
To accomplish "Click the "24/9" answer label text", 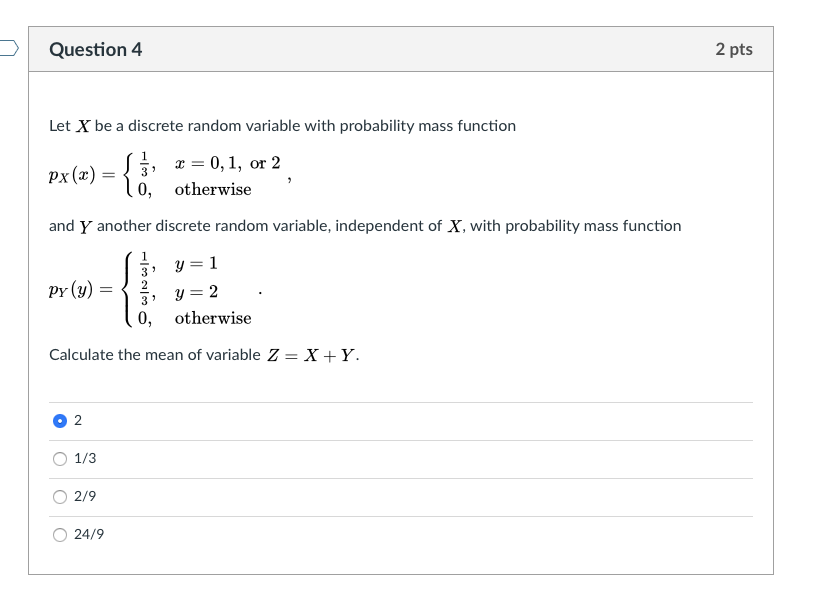I will (x=90, y=535).
